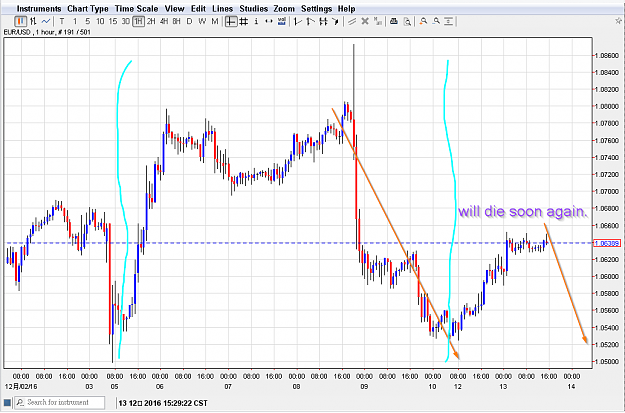Switch to 15 minute time scale
The width and height of the screenshot is (625, 413).
point(113,21)
